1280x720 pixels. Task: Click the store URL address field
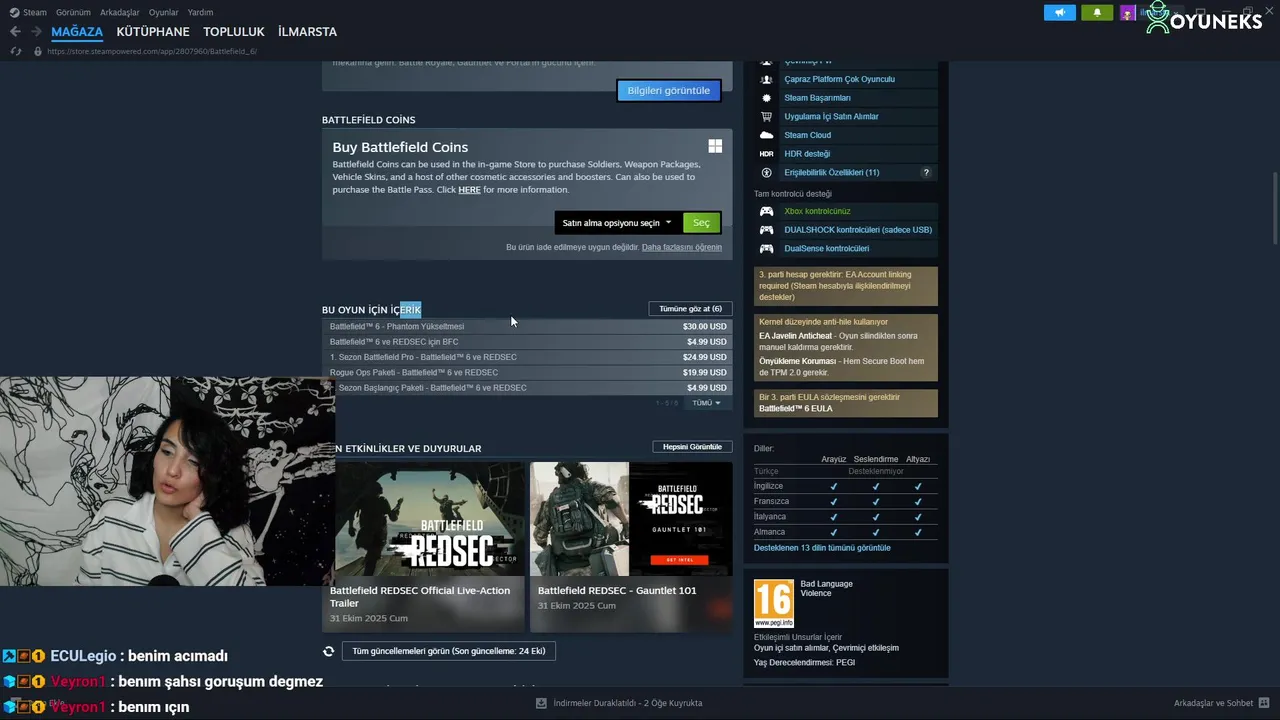click(152, 51)
